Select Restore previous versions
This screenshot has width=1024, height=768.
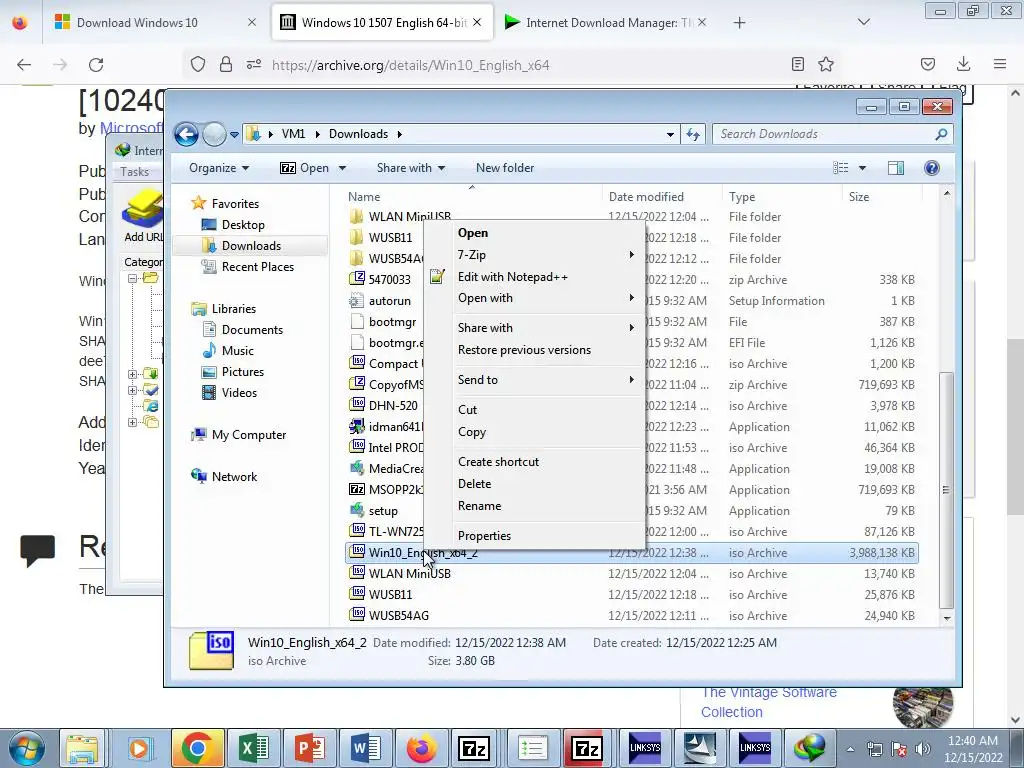pyautogui.click(x=524, y=350)
